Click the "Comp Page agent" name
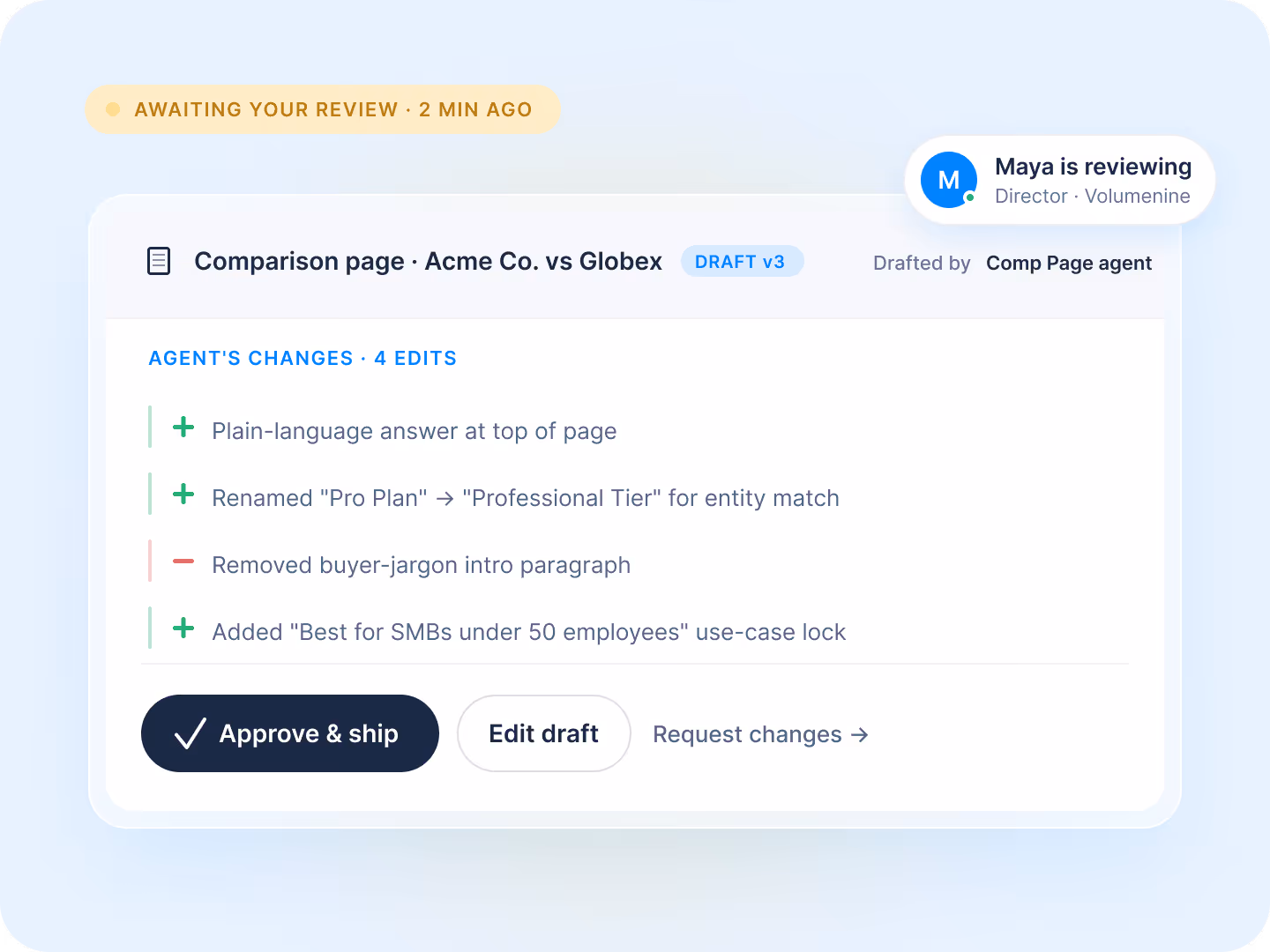This screenshot has height=952, width=1270. point(1069,263)
